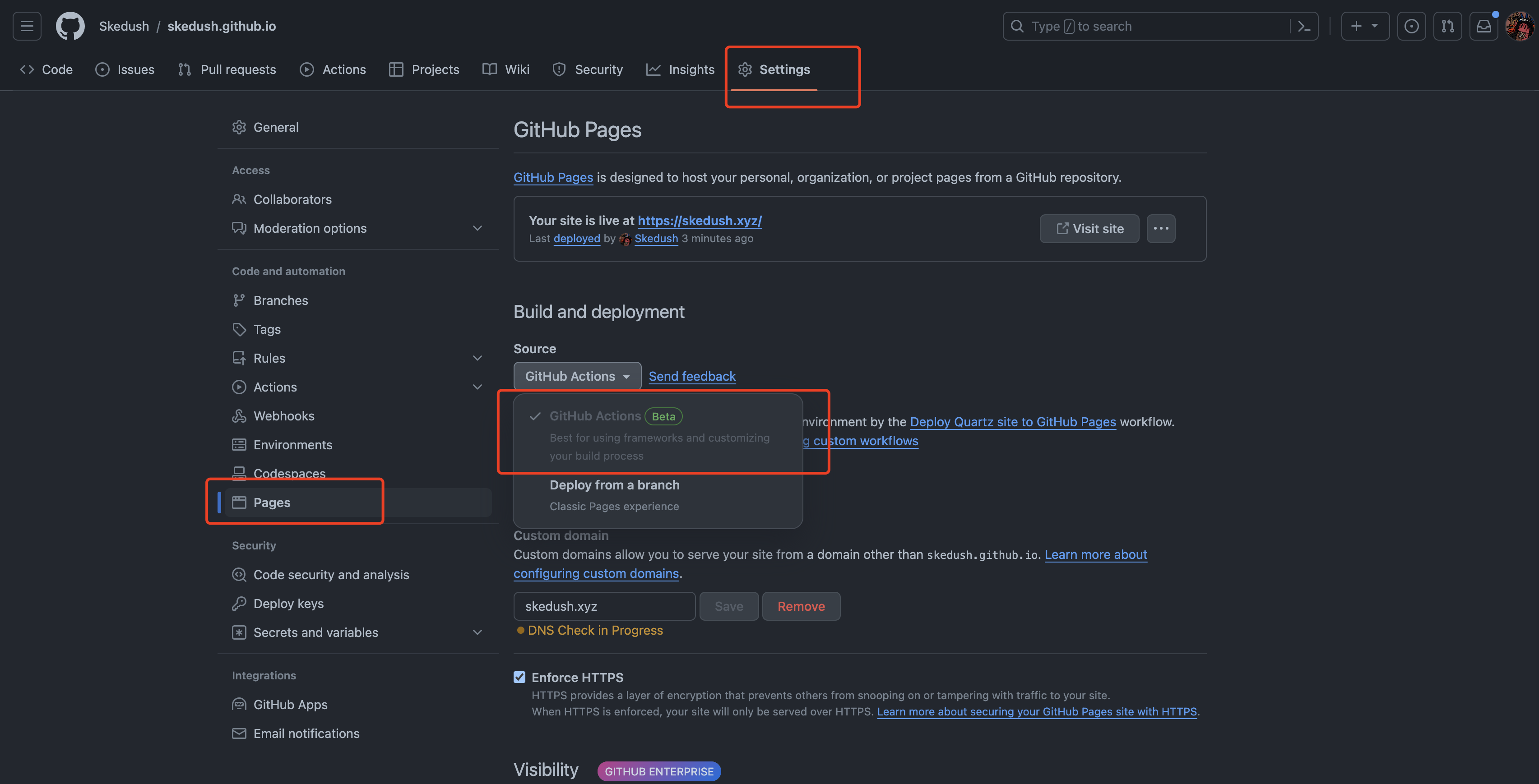Click the skedush.xyz custom domain field
1539x784 pixels.
click(603, 606)
